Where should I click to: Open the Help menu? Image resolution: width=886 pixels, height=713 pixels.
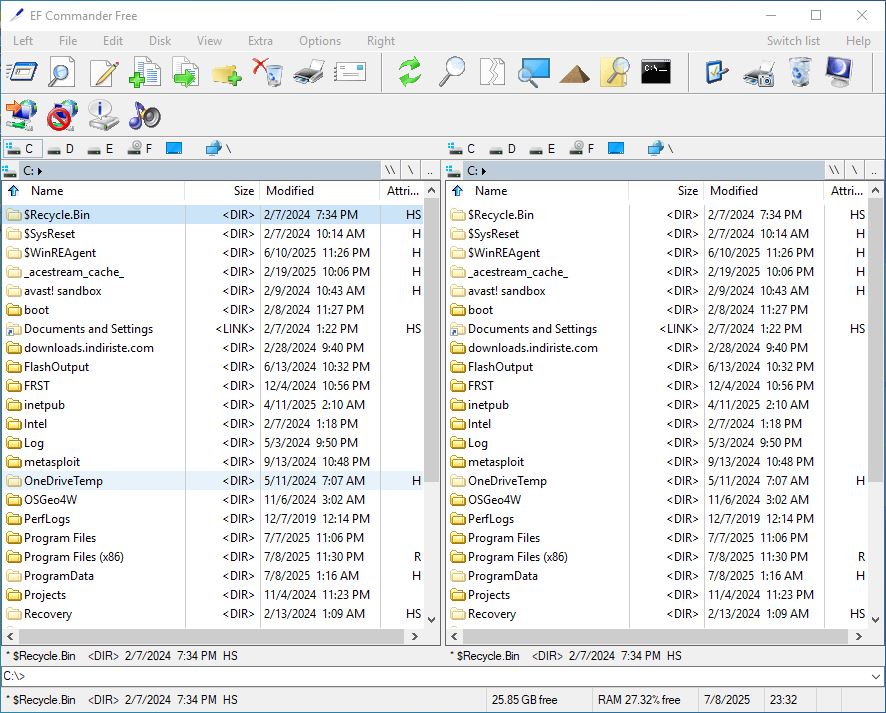tap(858, 41)
